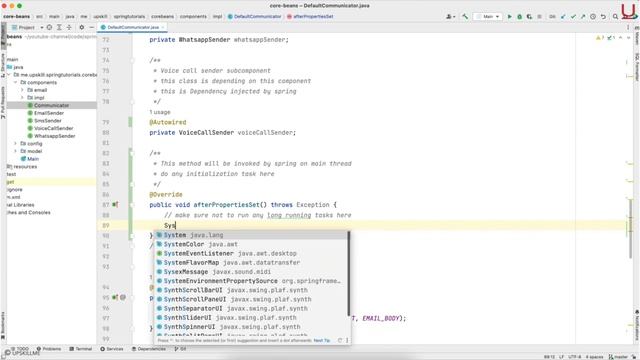The image size is (640, 360).
Task: Choose SystemEventListener completion suggestion
Action: tap(251, 253)
